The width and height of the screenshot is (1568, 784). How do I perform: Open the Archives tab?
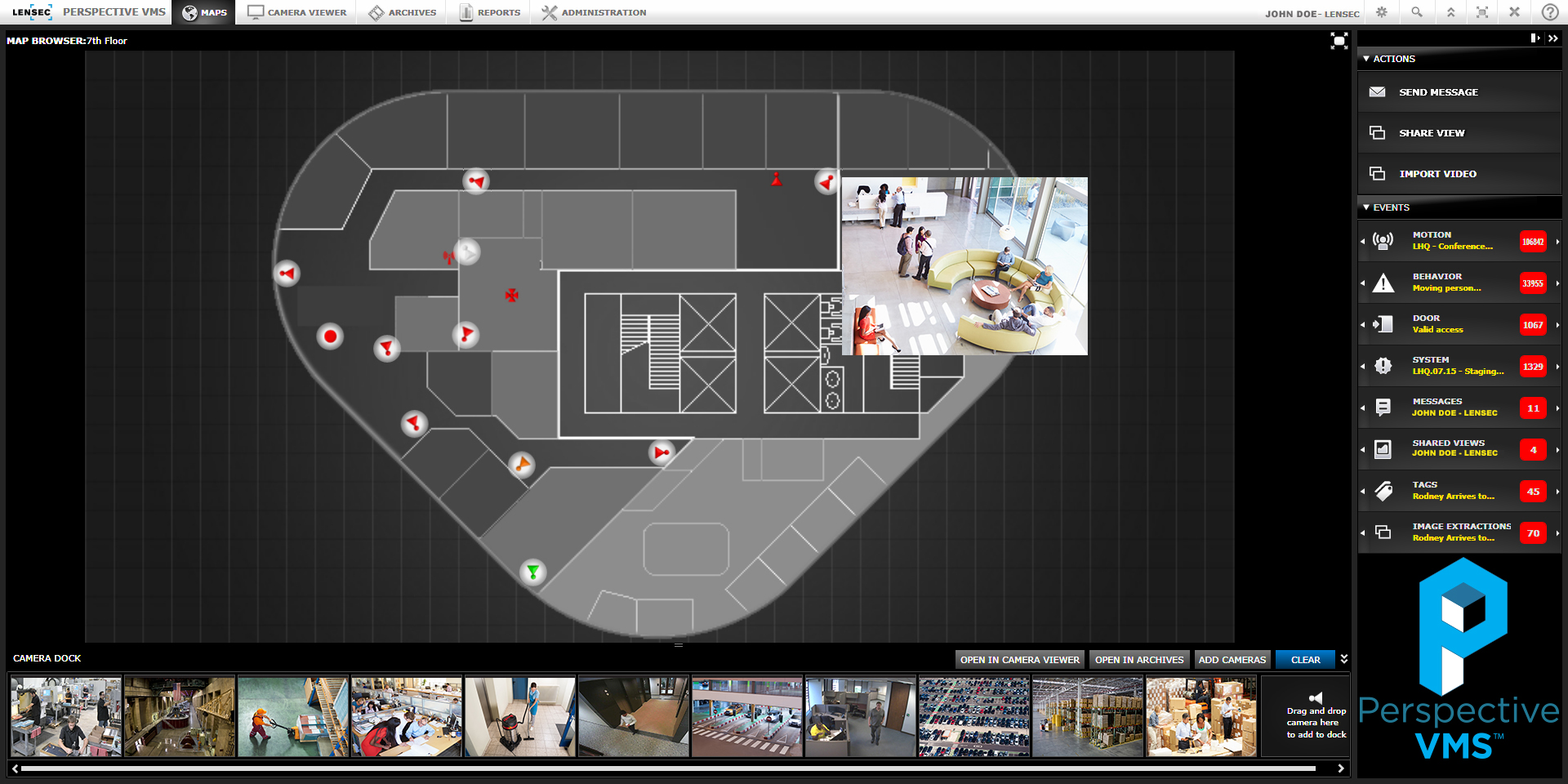[403, 12]
